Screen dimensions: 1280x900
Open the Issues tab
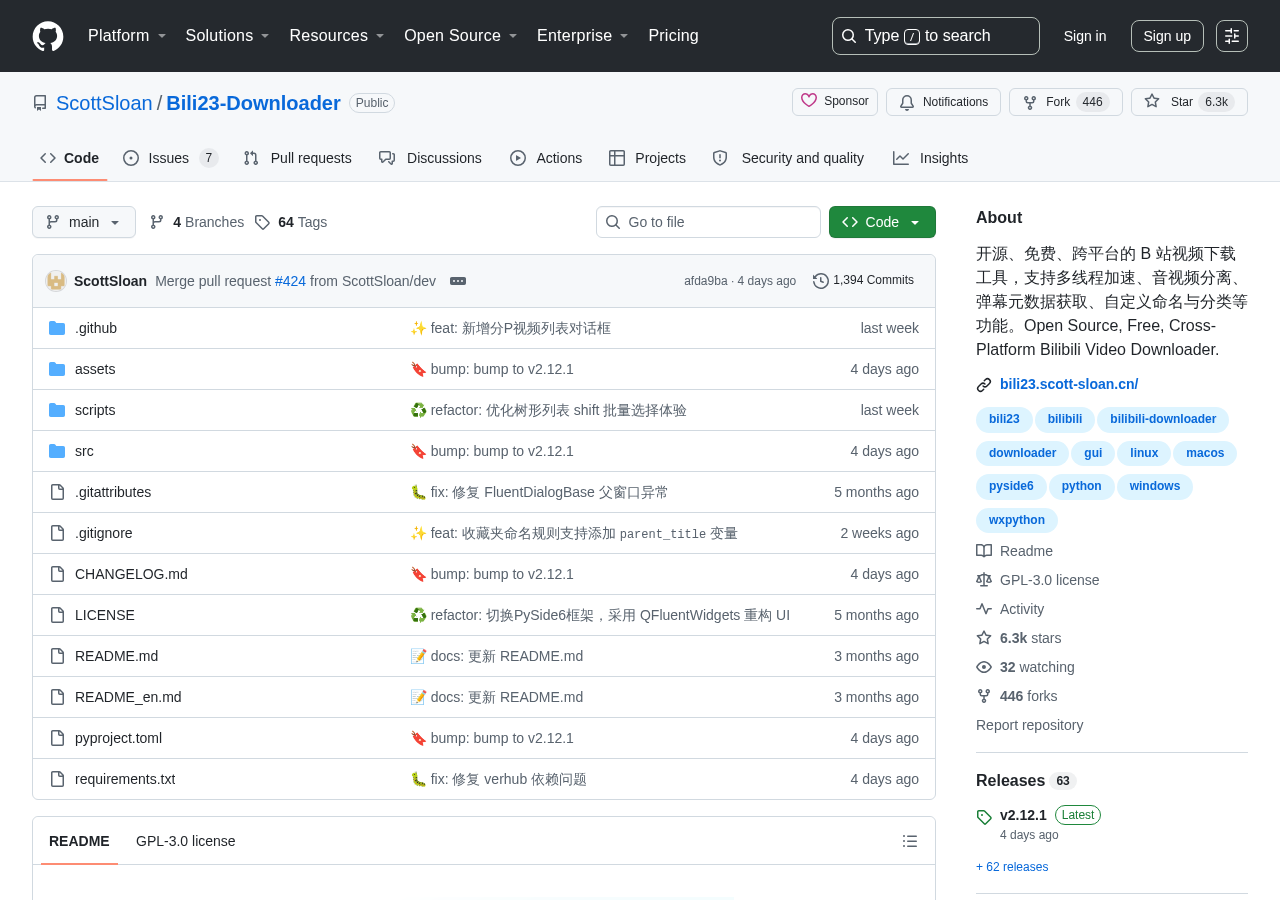170,158
